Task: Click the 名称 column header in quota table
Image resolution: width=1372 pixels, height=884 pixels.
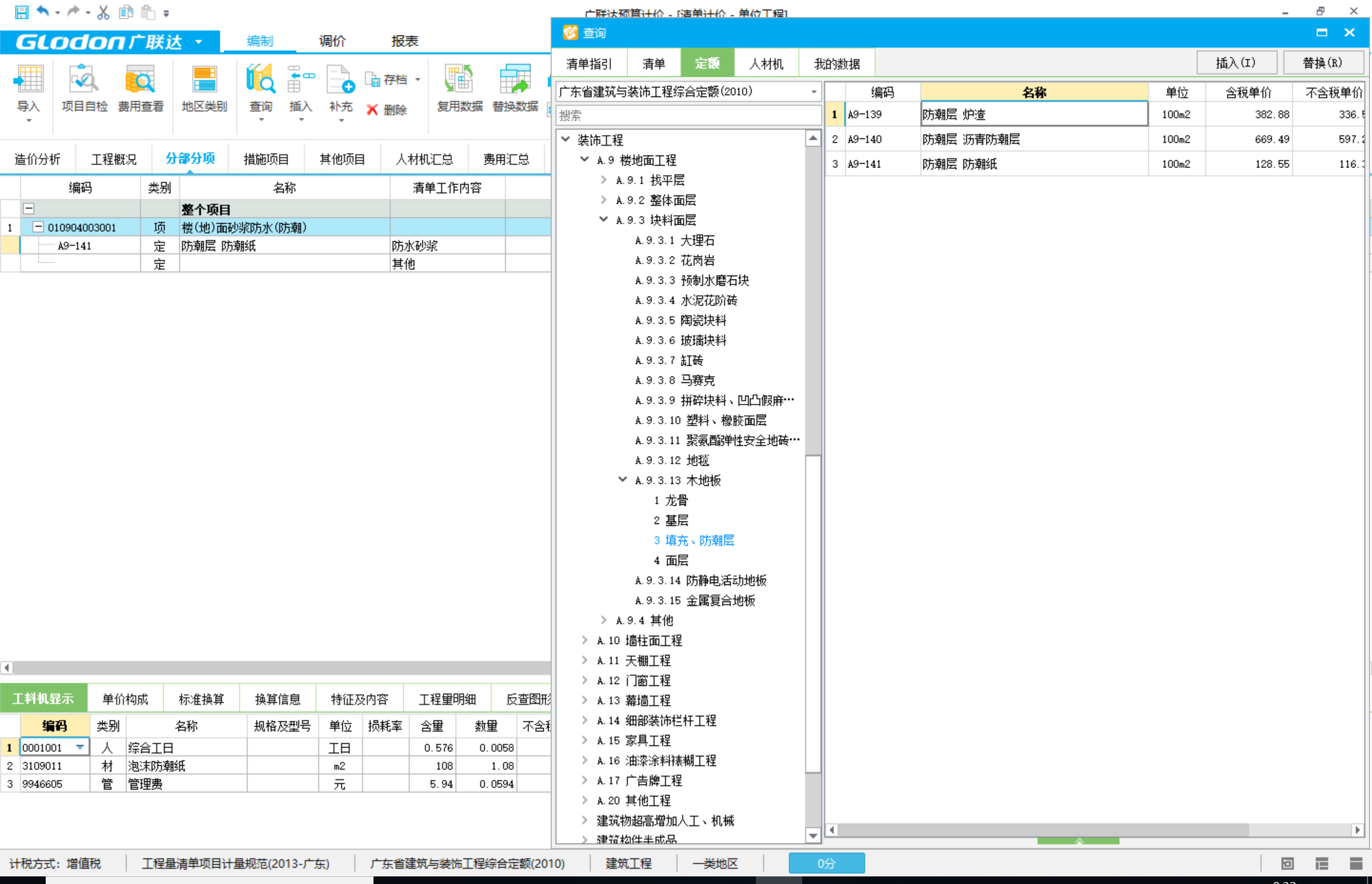Action: [1034, 93]
